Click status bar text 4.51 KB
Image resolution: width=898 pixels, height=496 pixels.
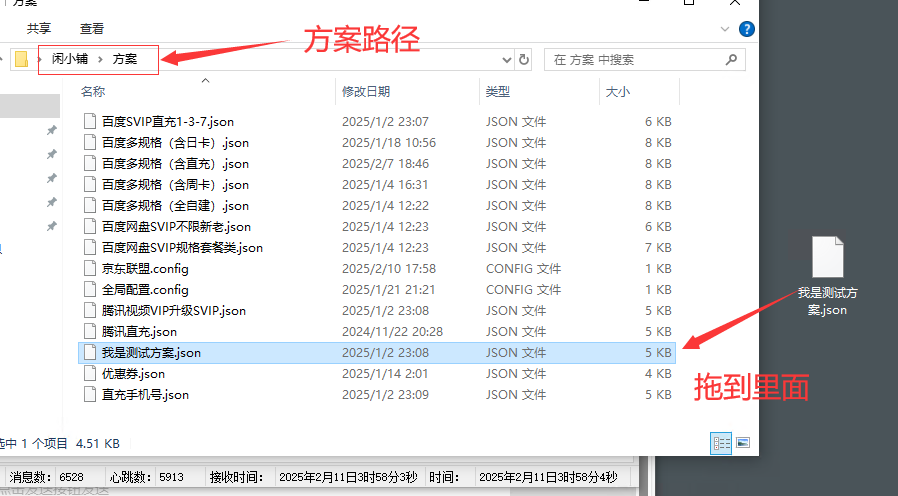[97, 443]
